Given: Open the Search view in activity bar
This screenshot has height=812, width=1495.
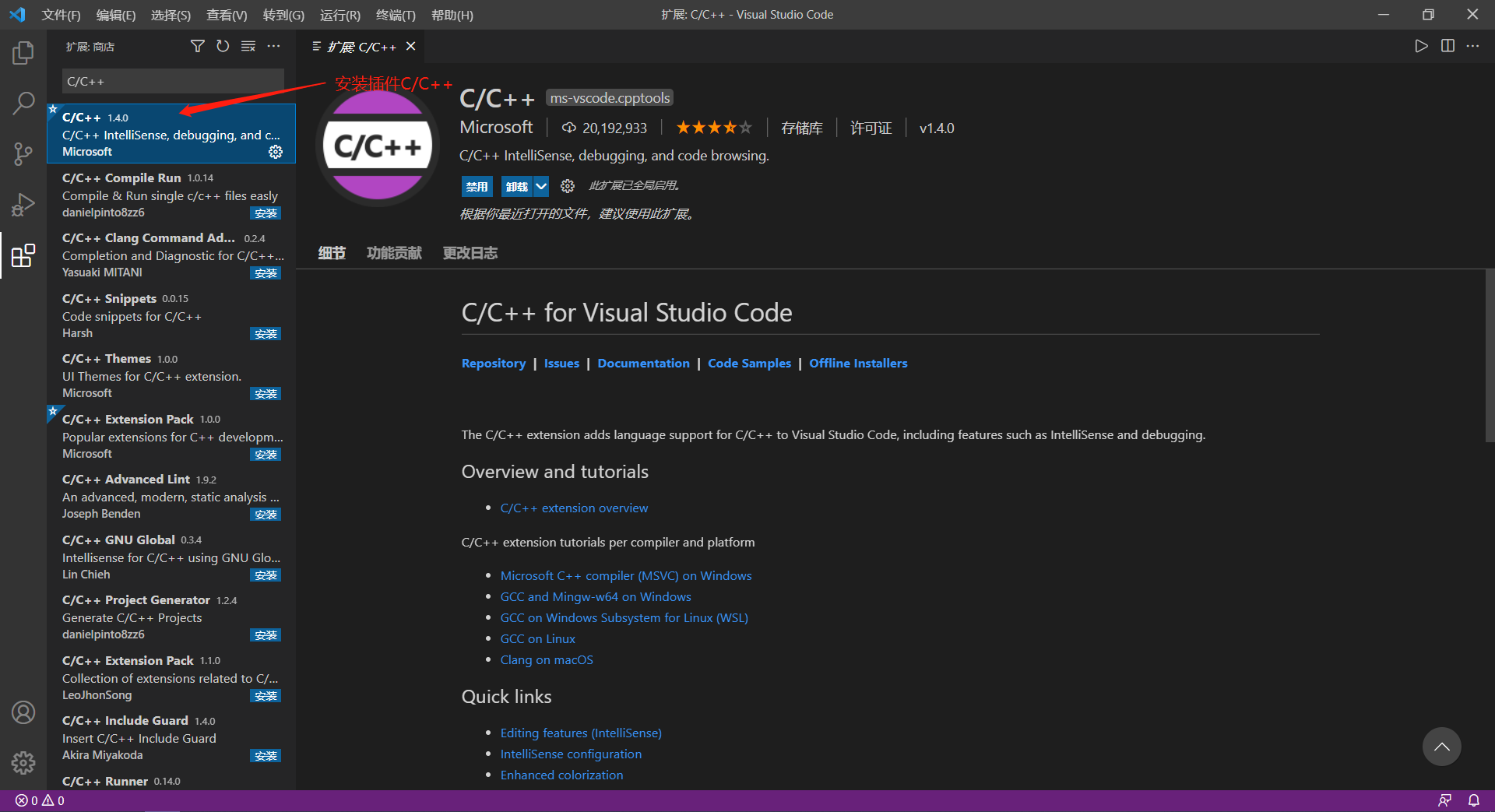Looking at the screenshot, I should (x=23, y=103).
